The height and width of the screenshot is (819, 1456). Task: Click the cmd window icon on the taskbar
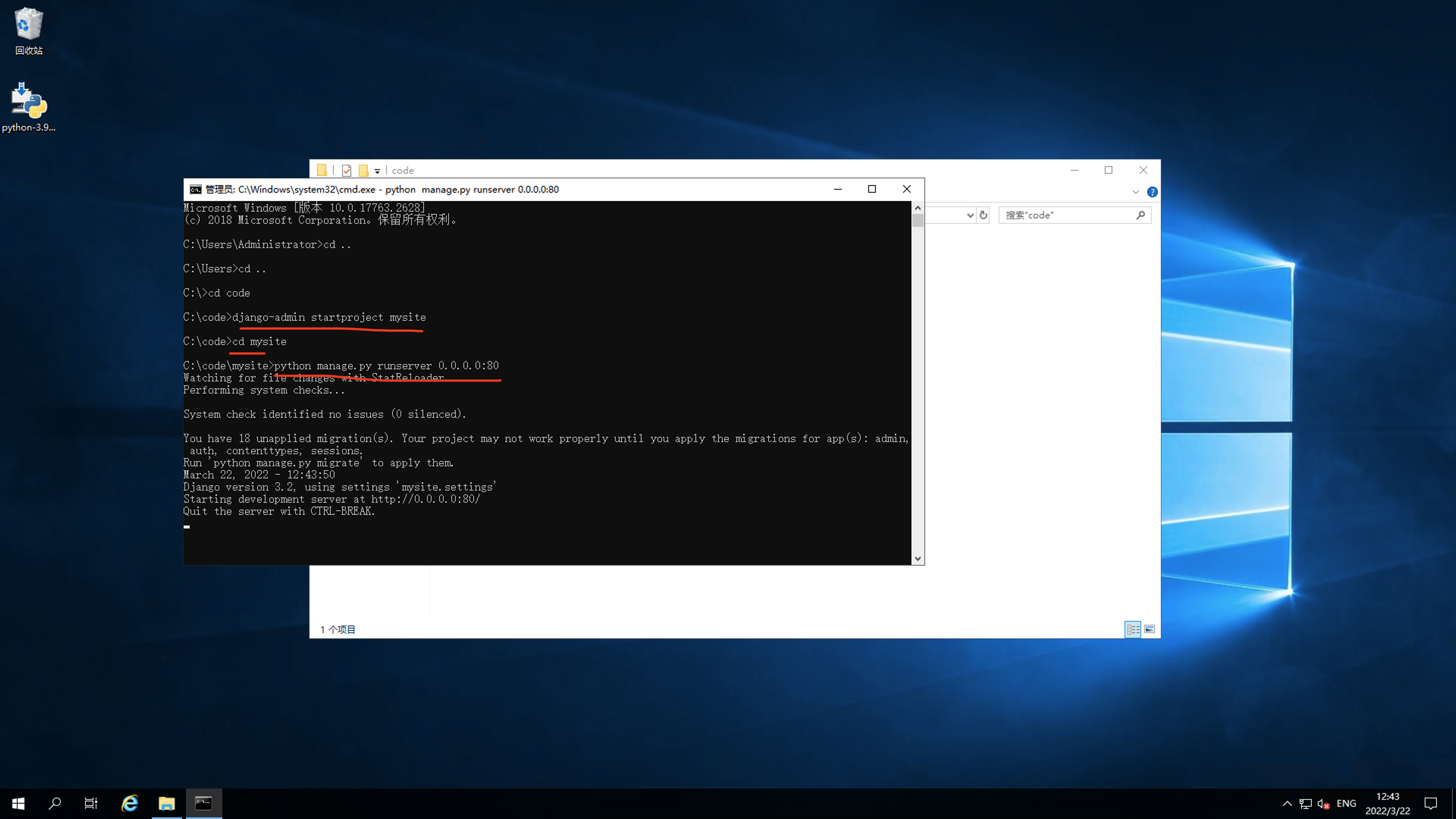click(x=204, y=803)
